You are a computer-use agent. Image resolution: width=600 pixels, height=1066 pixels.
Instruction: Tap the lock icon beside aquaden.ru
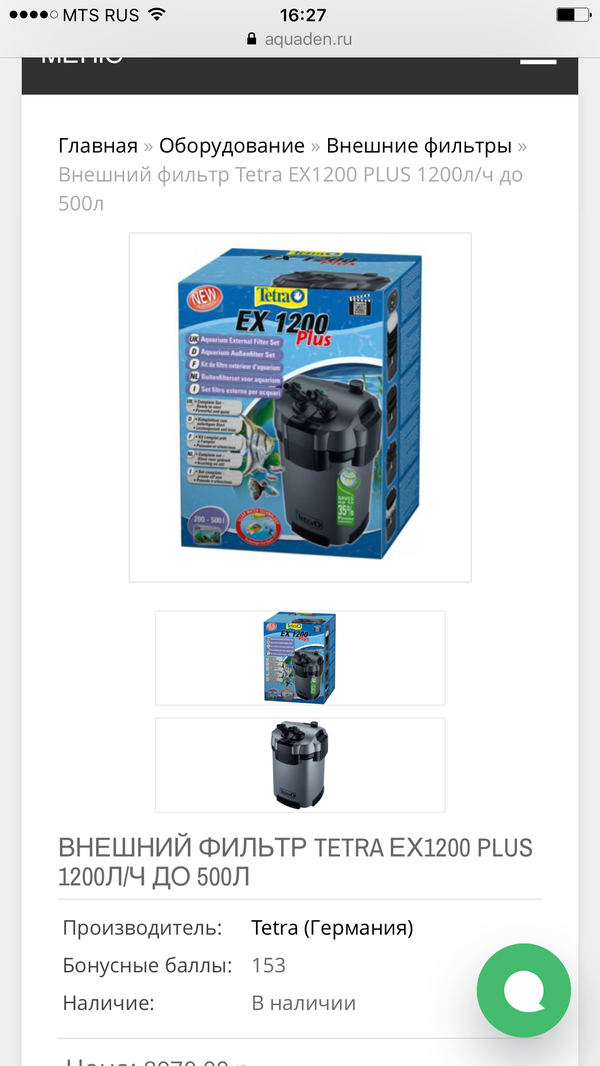pyautogui.click(x=252, y=39)
